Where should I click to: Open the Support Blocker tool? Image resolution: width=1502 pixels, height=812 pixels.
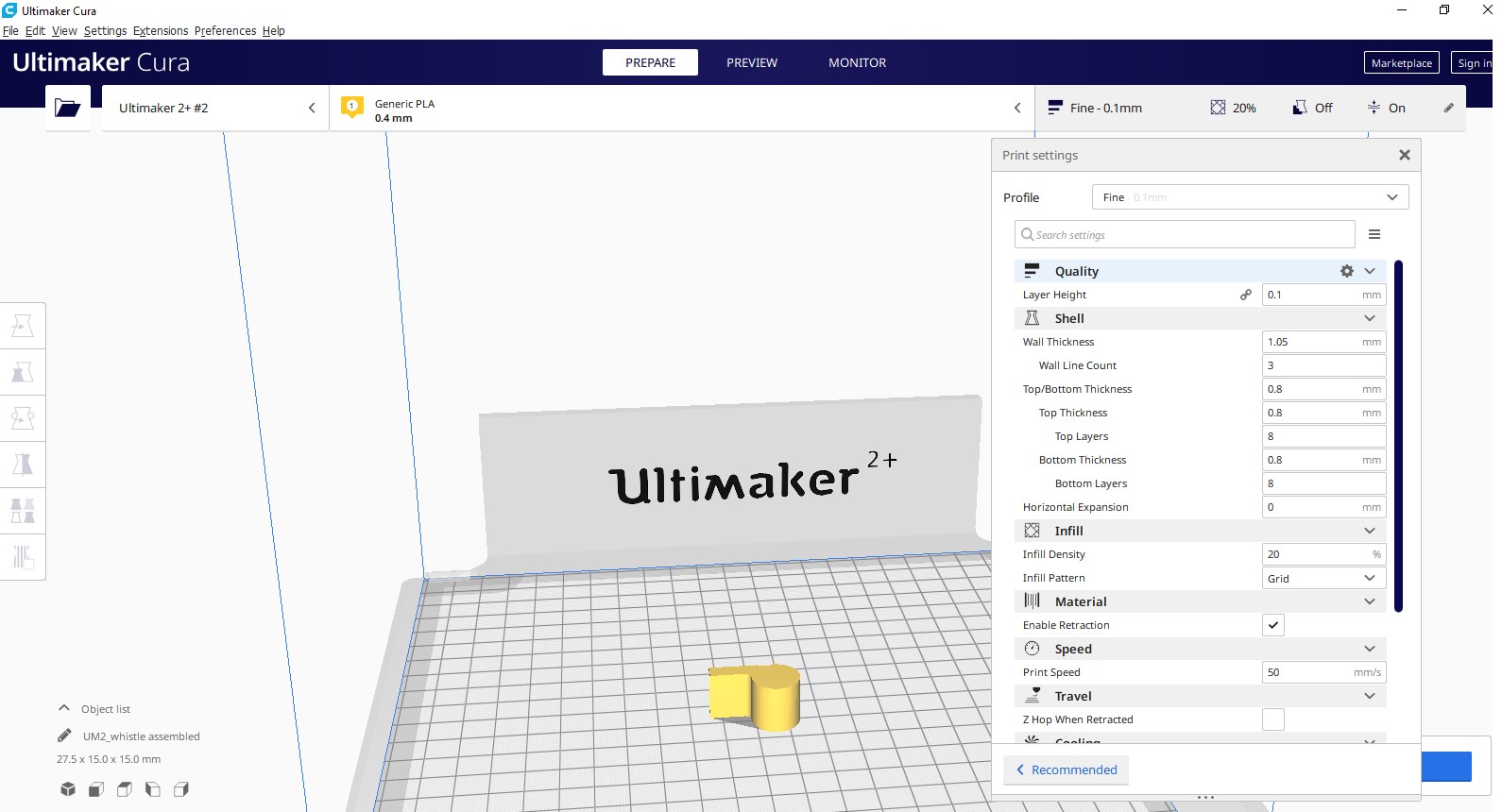click(23, 557)
